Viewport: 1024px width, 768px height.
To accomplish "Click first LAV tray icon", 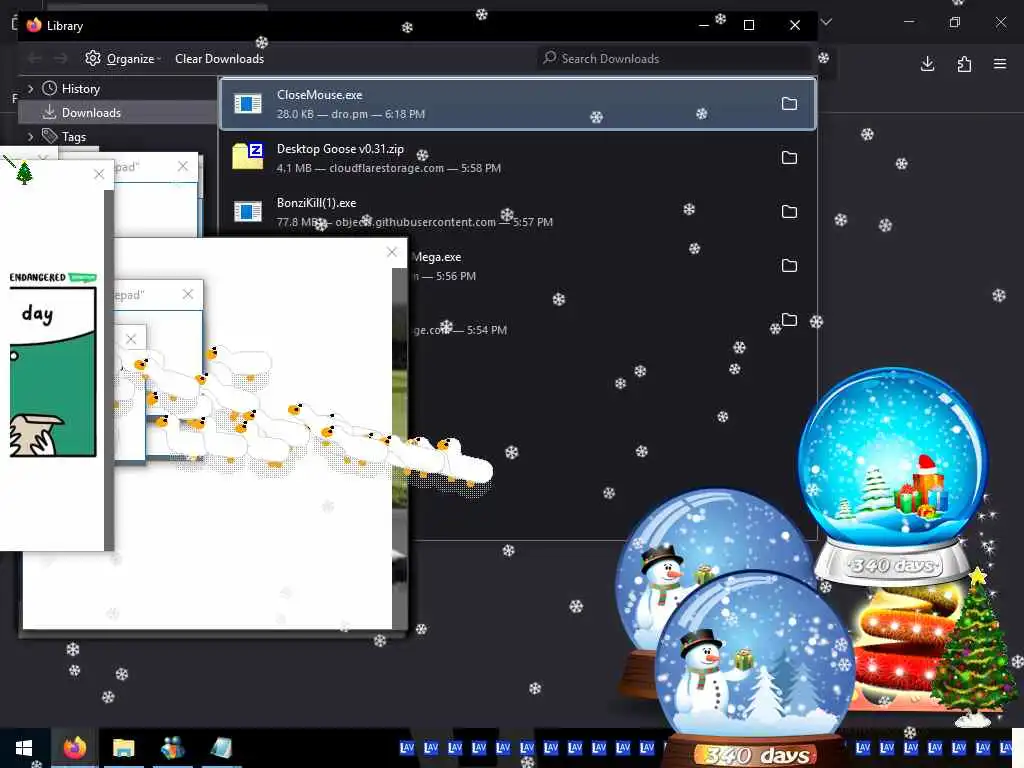I will (x=407, y=748).
